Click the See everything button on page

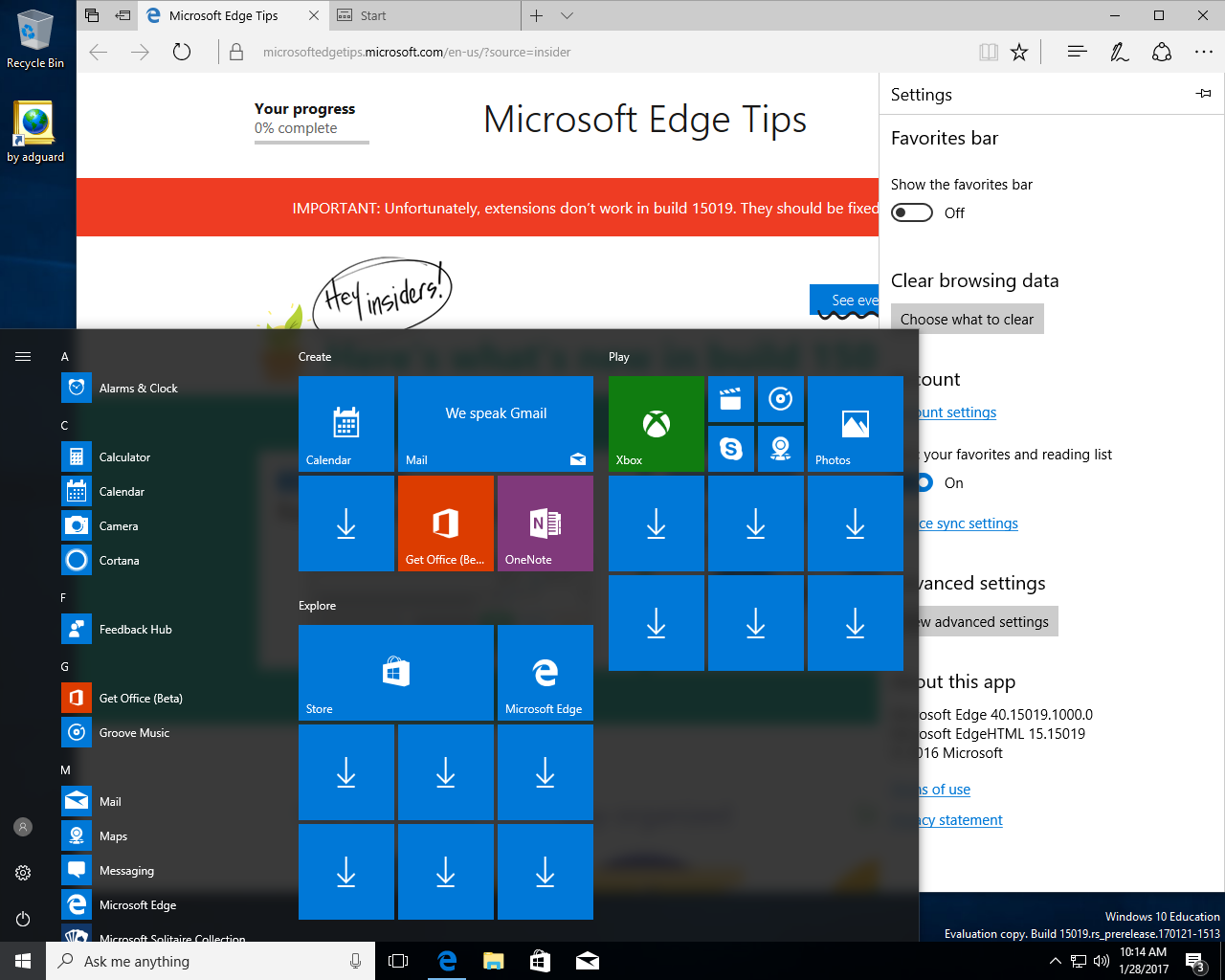[844, 300]
